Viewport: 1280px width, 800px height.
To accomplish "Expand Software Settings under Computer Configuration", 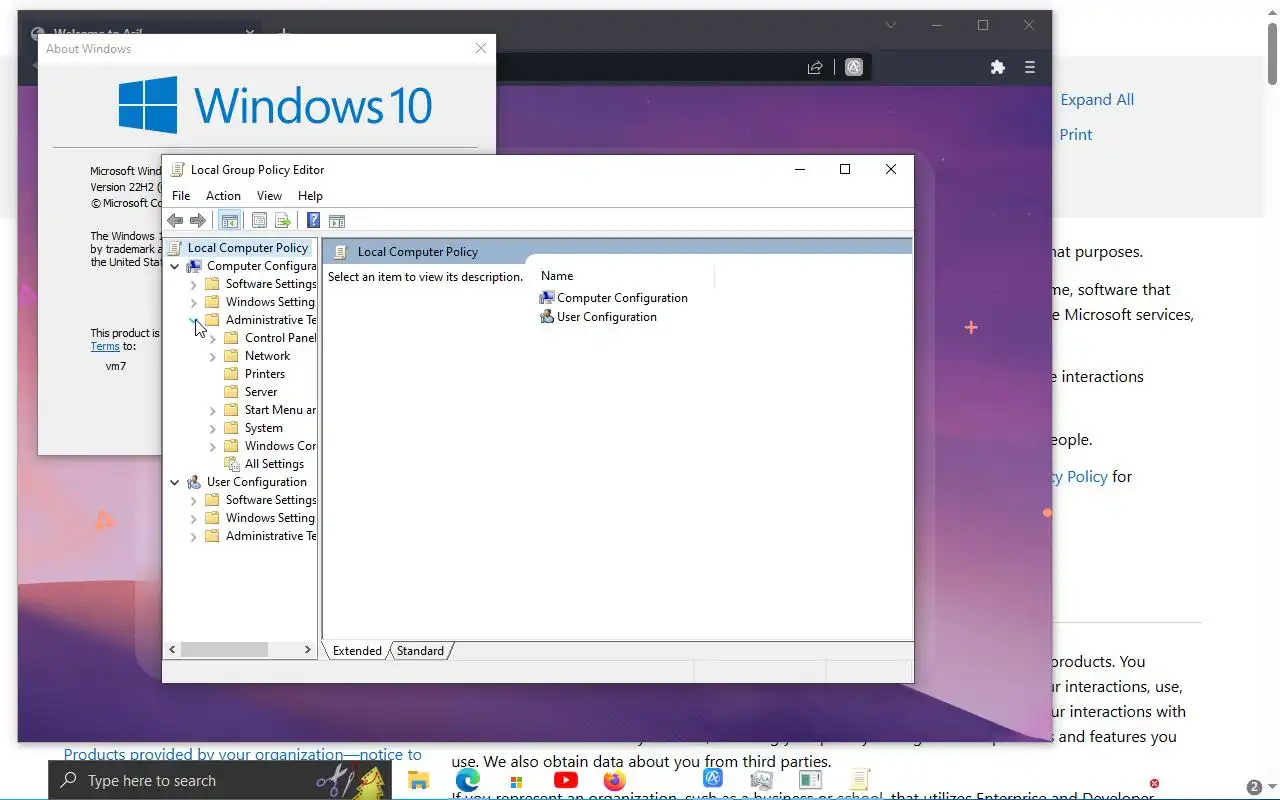I will 194,284.
